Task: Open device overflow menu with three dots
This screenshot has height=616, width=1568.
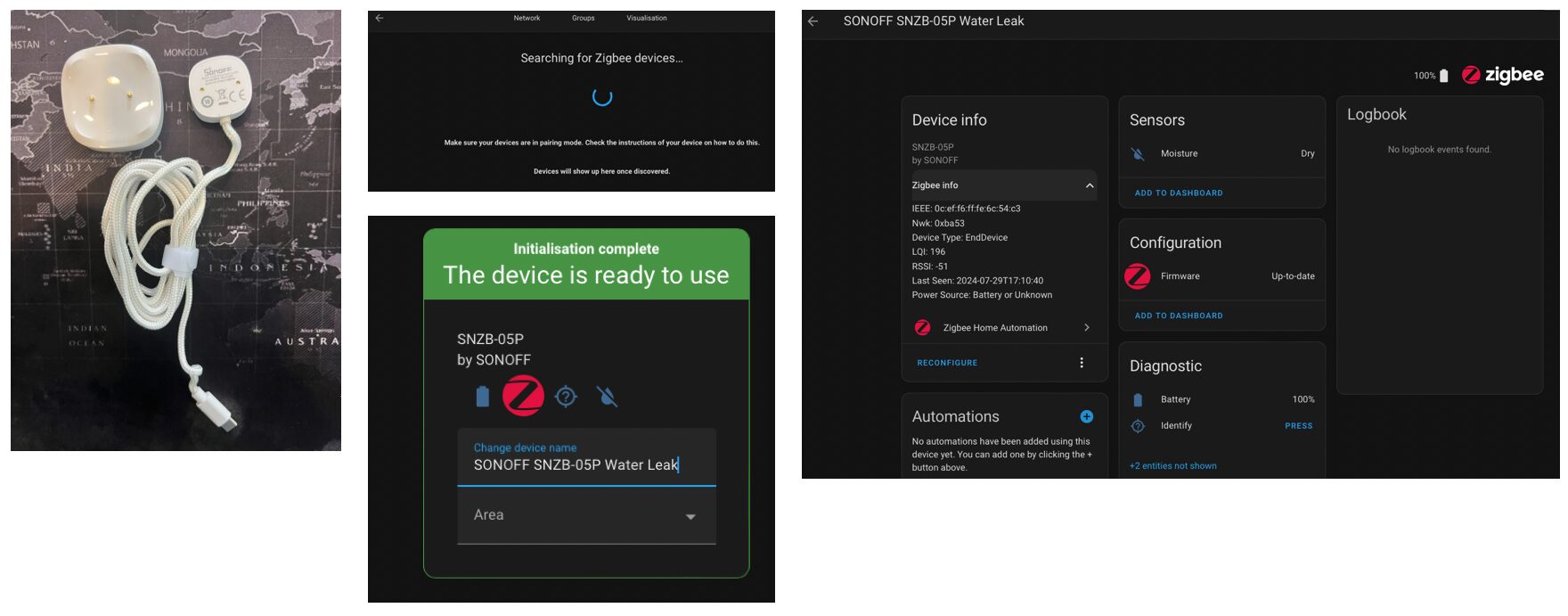Action: tap(1082, 363)
